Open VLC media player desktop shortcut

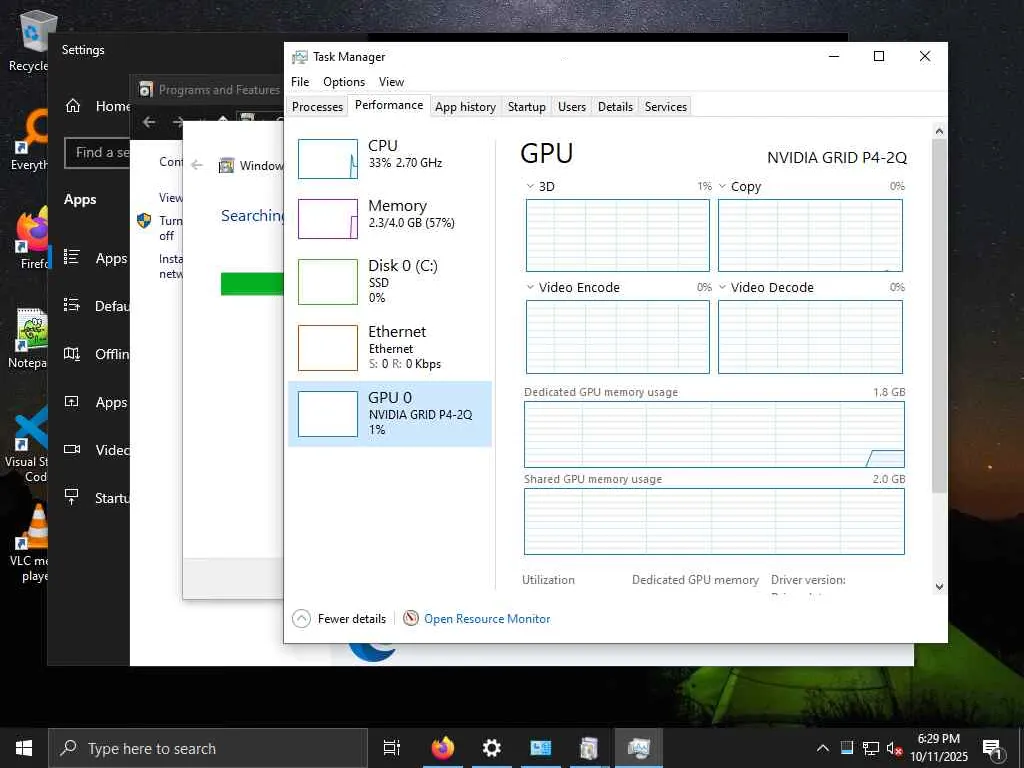[x=29, y=543]
